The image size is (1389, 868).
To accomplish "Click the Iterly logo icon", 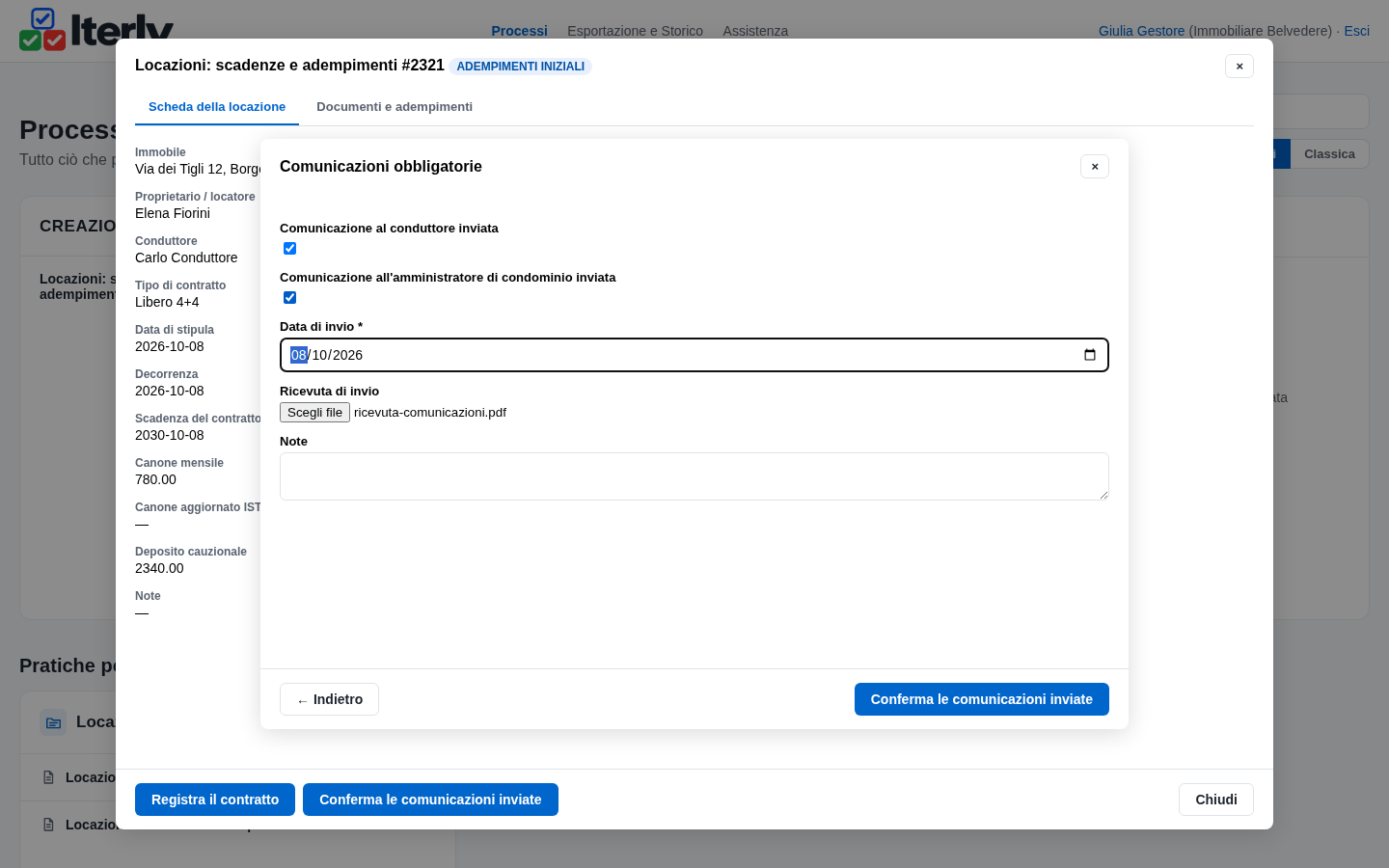I will click(42, 29).
